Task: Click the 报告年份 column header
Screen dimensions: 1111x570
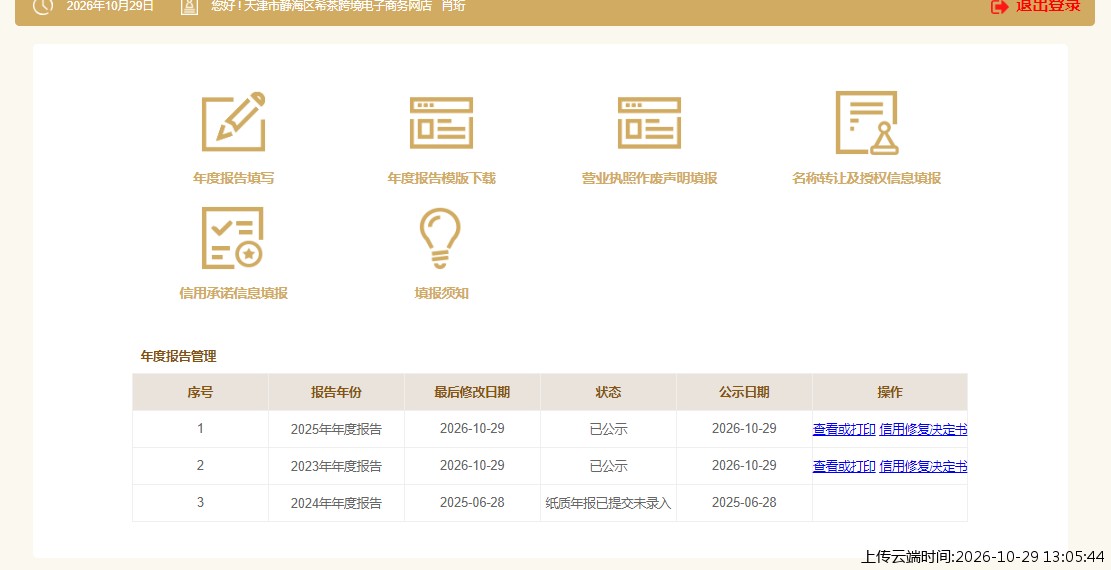Action: (337, 392)
